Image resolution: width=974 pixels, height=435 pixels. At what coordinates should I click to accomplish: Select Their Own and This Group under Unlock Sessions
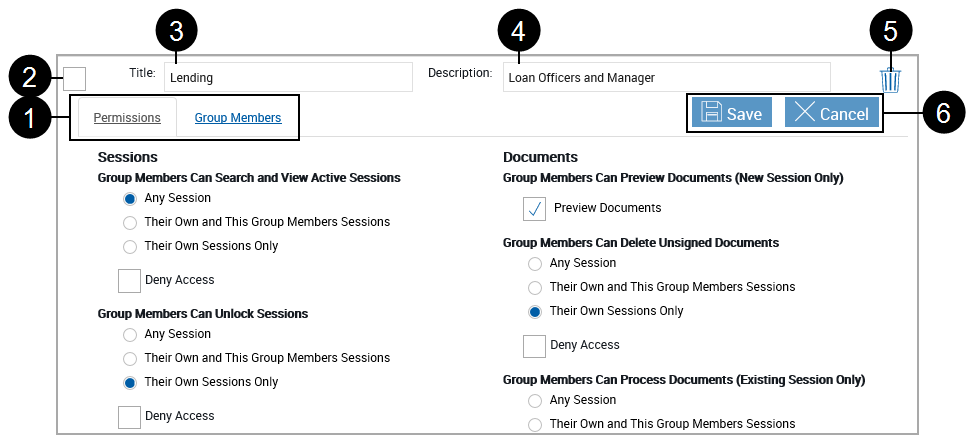pos(130,359)
